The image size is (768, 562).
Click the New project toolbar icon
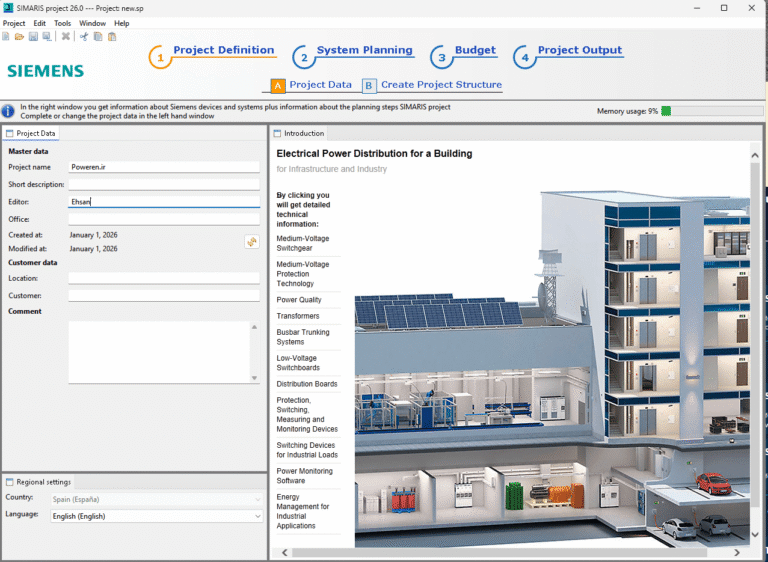pos(6,37)
